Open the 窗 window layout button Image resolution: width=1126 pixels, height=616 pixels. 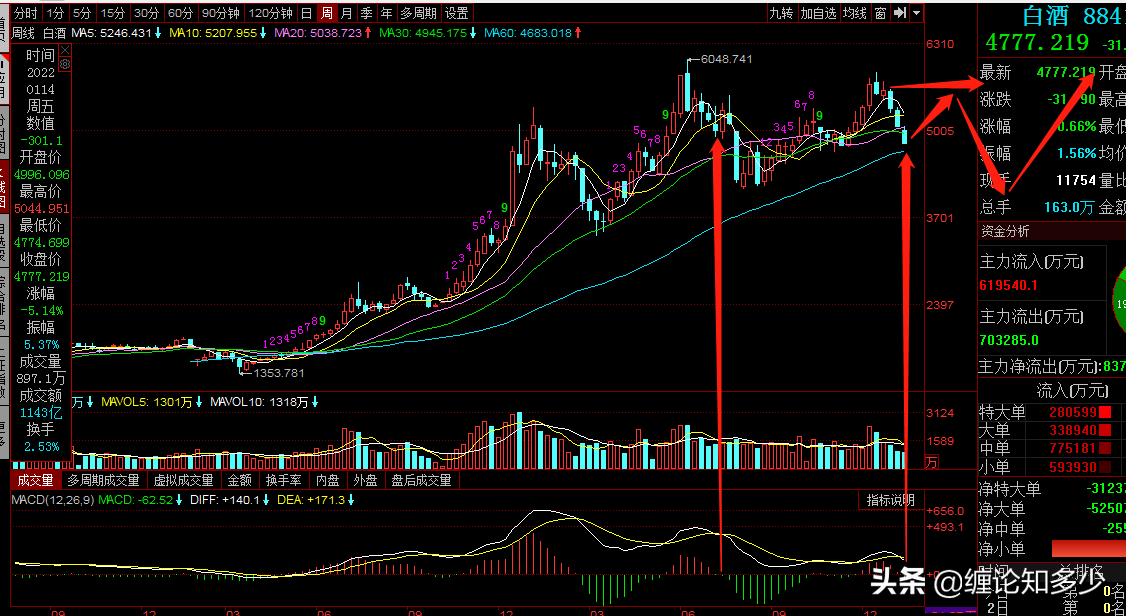pos(880,13)
